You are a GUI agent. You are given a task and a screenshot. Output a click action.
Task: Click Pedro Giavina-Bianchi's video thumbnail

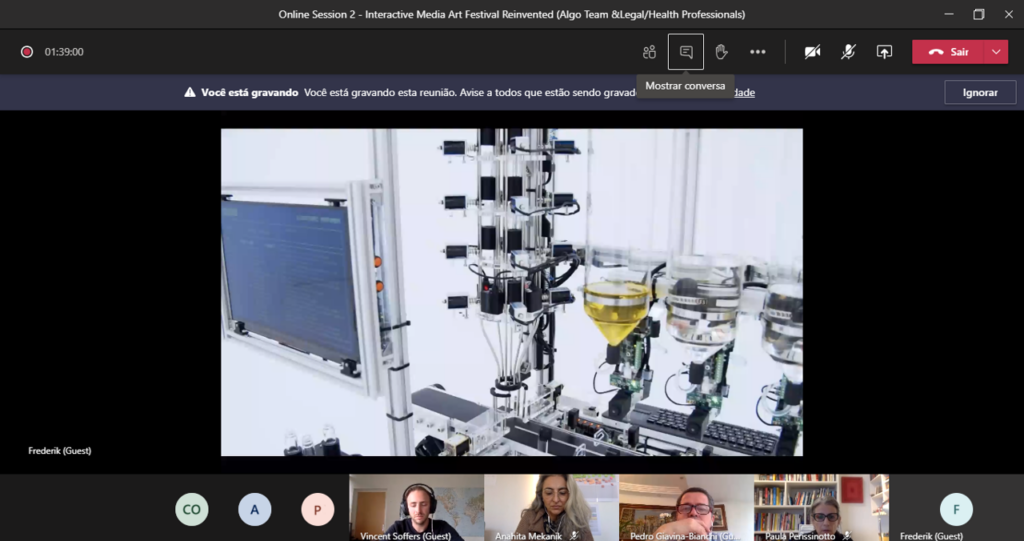(686, 506)
